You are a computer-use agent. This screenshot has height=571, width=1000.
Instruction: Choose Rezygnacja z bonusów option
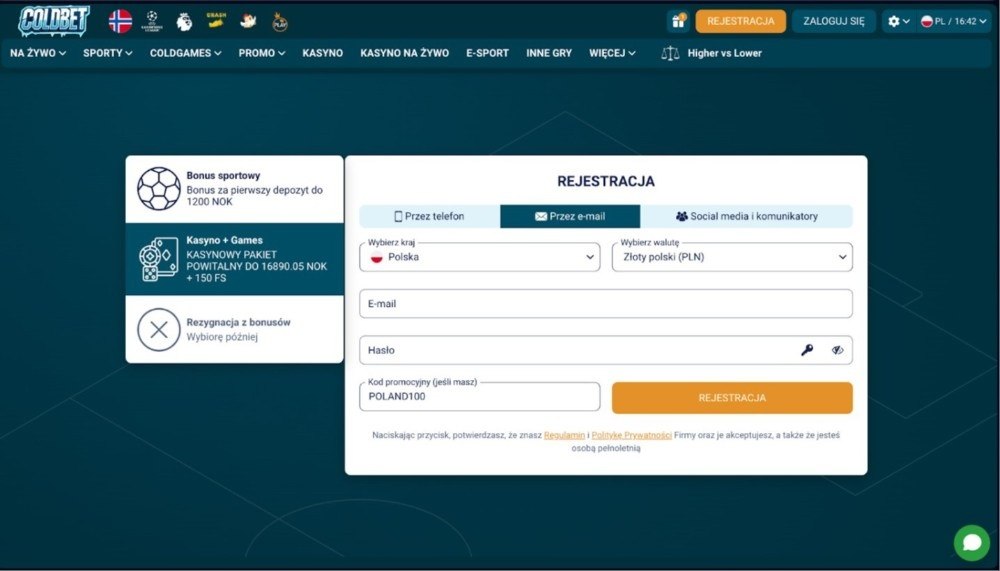(x=235, y=330)
